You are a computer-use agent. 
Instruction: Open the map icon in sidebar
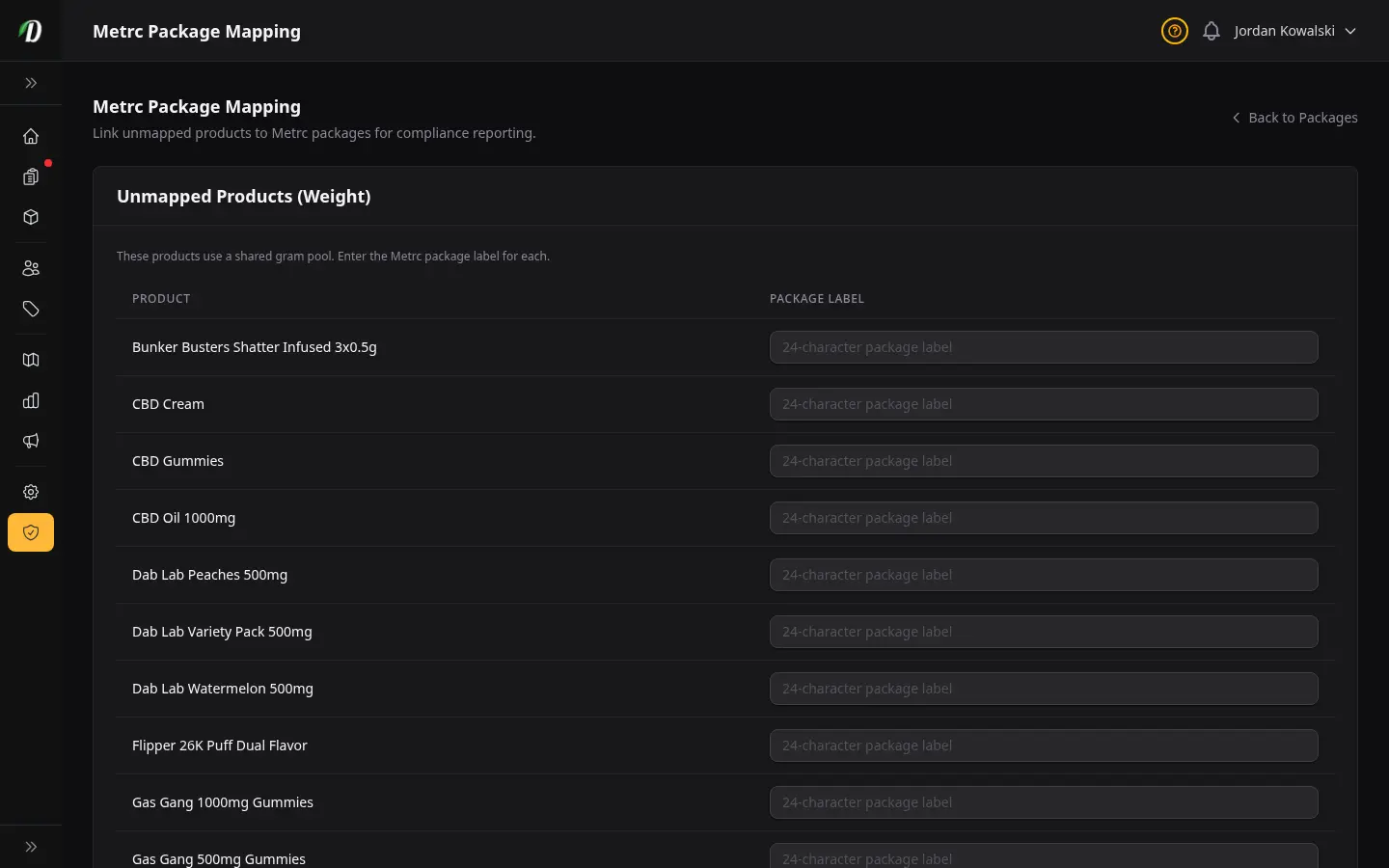pyautogui.click(x=31, y=360)
